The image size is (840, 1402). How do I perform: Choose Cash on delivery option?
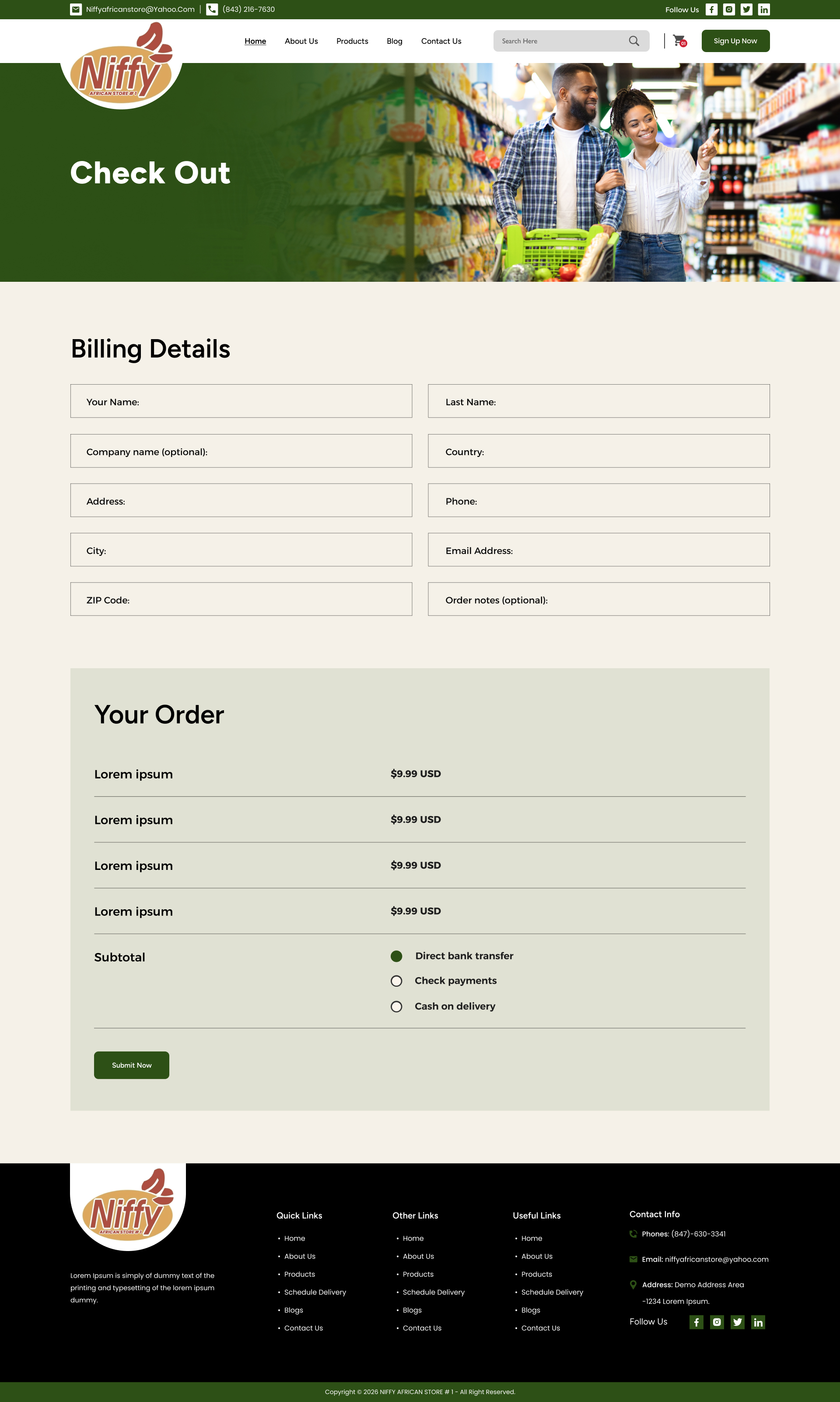point(396,1006)
